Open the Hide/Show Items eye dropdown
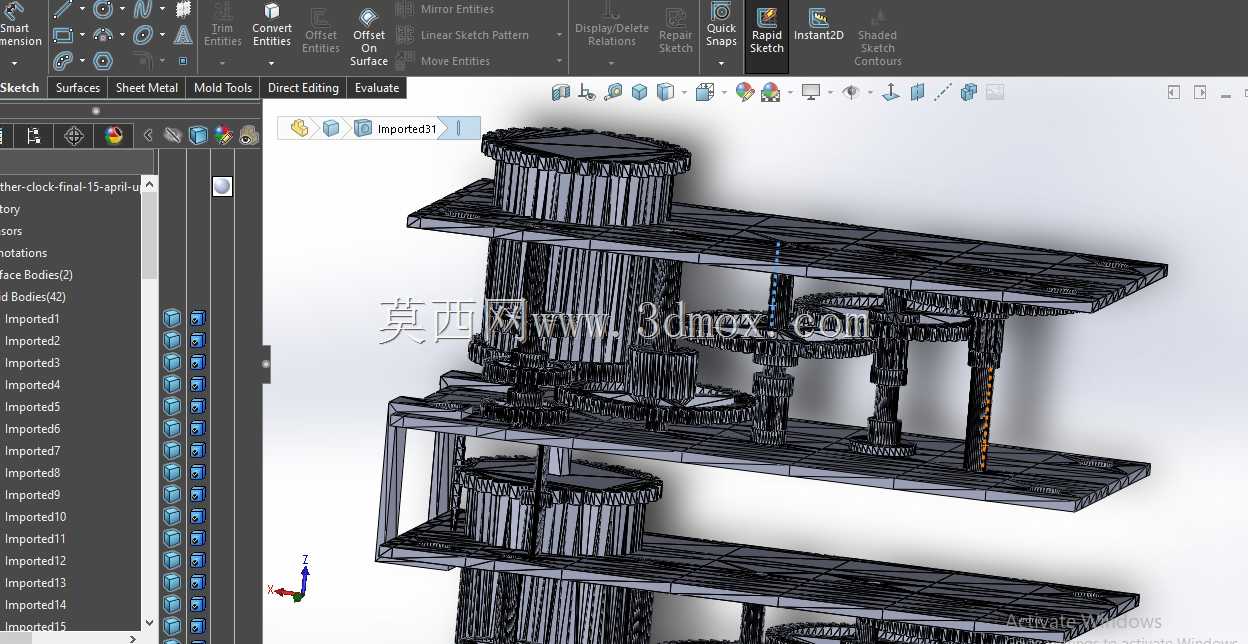The height and width of the screenshot is (644, 1248). pyautogui.click(x=869, y=93)
